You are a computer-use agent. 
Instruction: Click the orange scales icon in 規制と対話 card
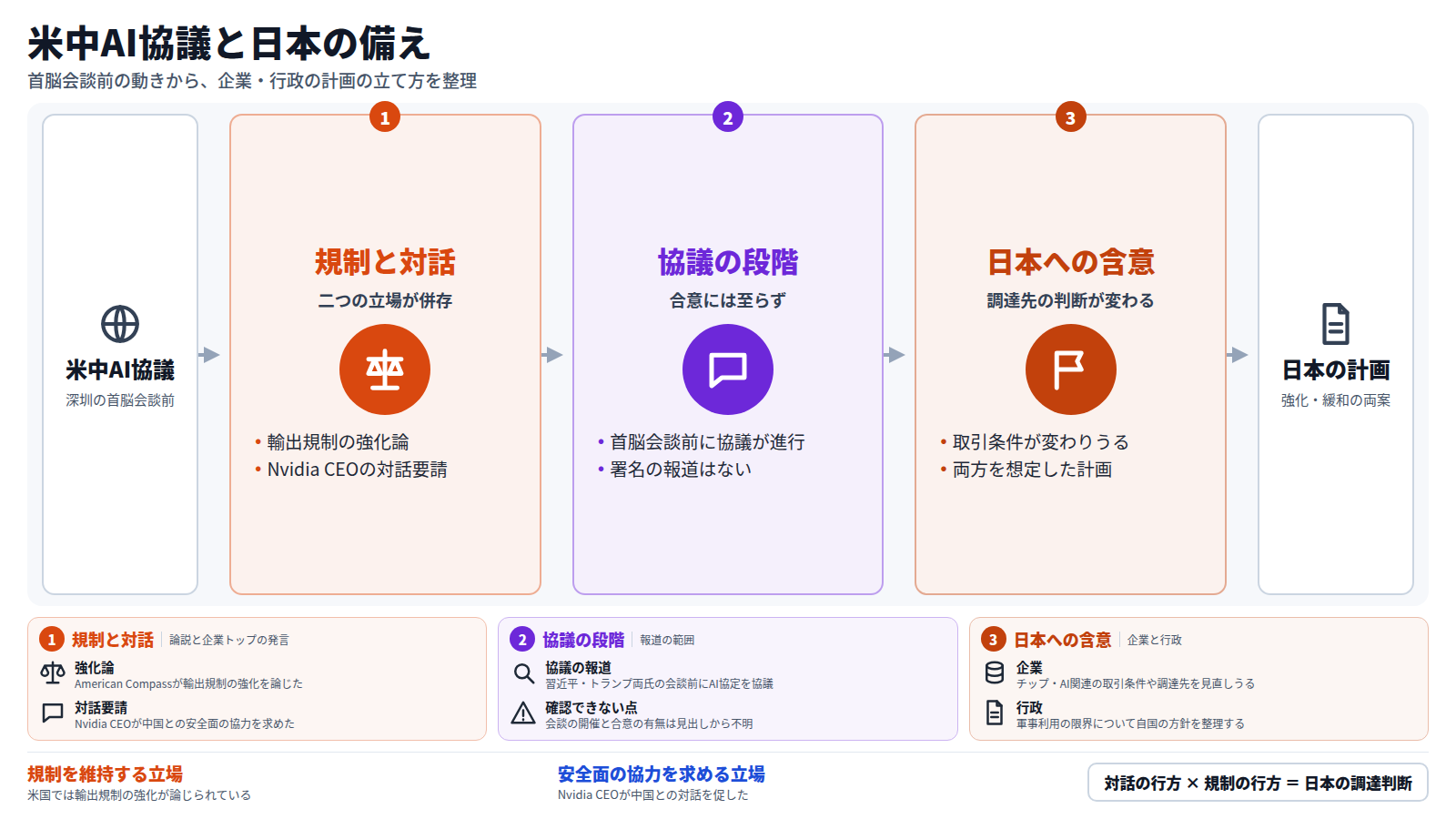385,369
